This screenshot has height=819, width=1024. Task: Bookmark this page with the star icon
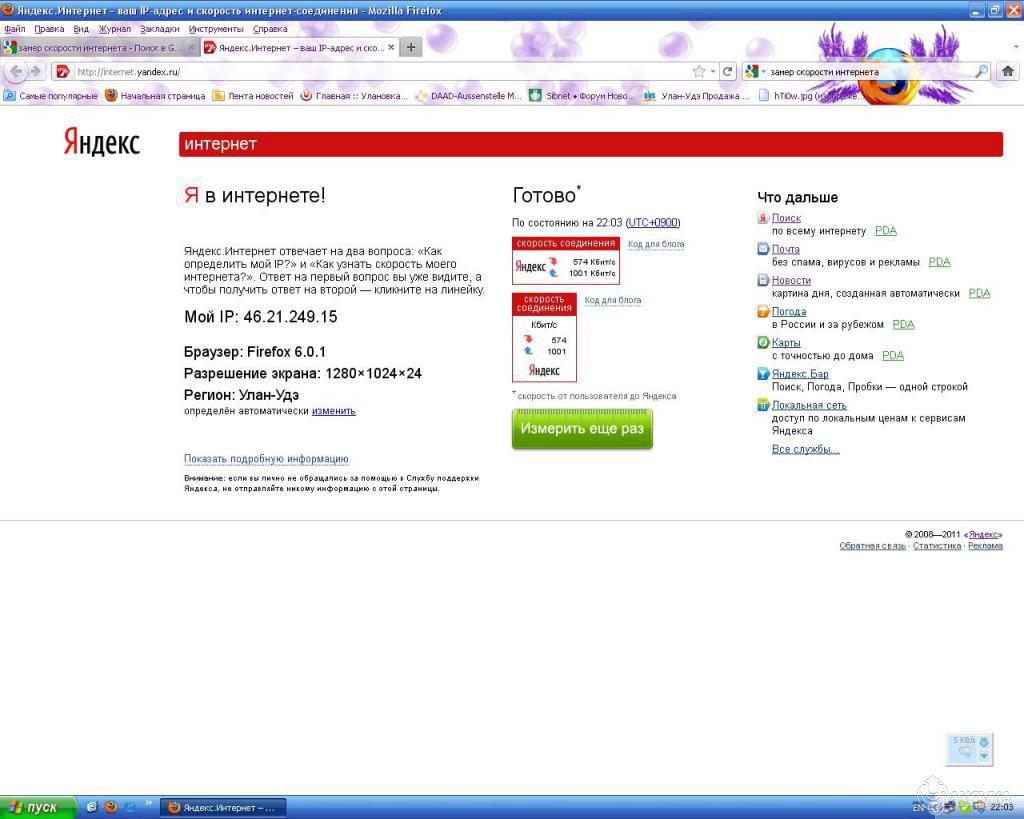tap(699, 71)
